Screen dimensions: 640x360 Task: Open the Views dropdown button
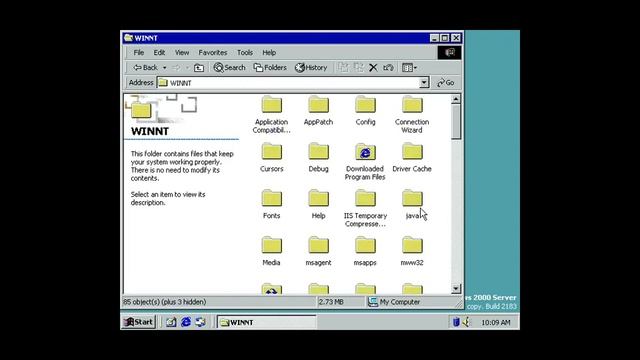click(409, 68)
